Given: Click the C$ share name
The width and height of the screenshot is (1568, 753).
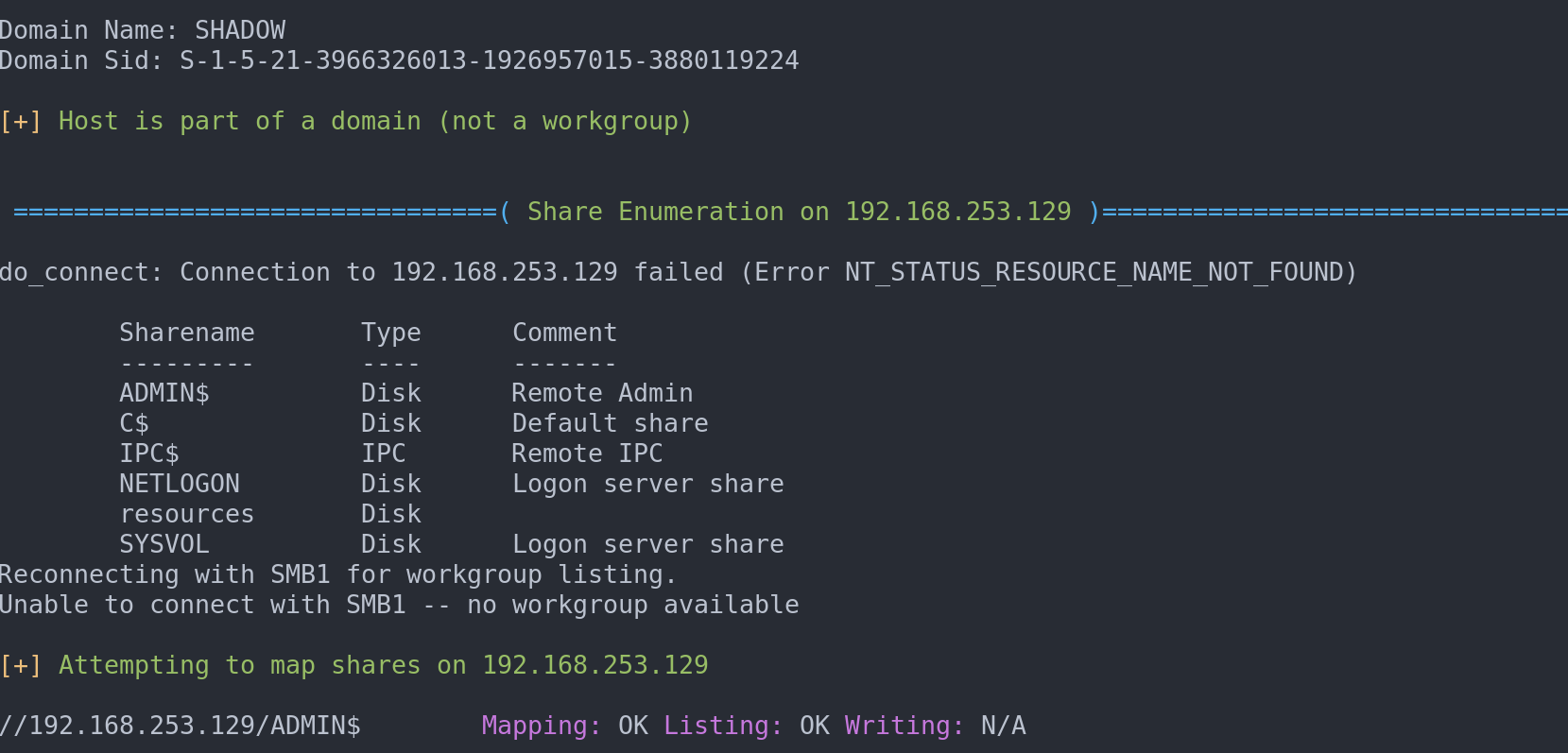Looking at the screenshot, I should tap(134, 424).
